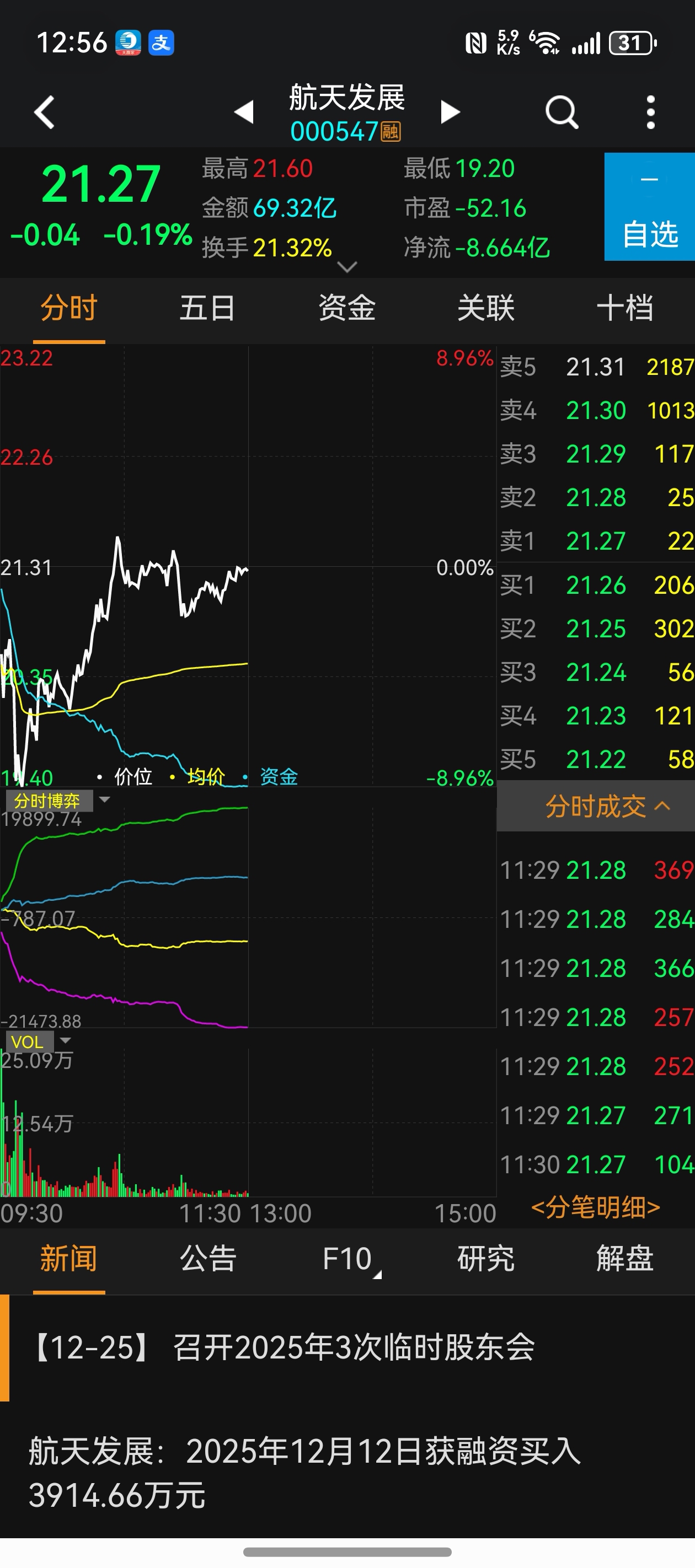Open the <分笔明细> tick details link
Screen dimensions: 695x1568
click(596, 1206)
